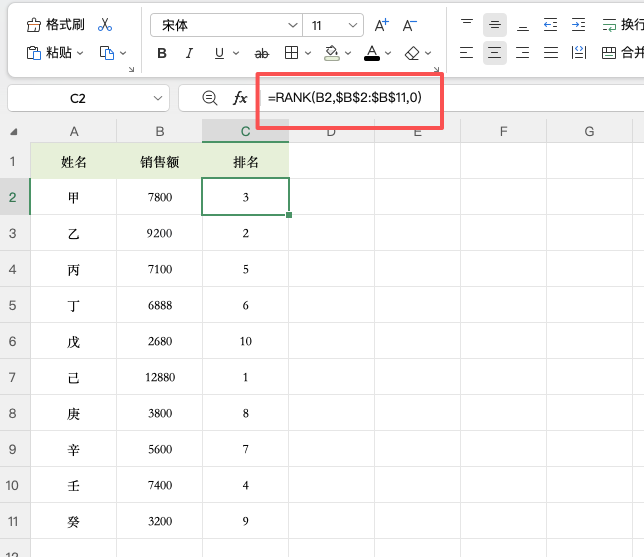Viewport: 644px width, 557px height.
Task: Increase font size with A+ icon
Action: tap(382, 25)
